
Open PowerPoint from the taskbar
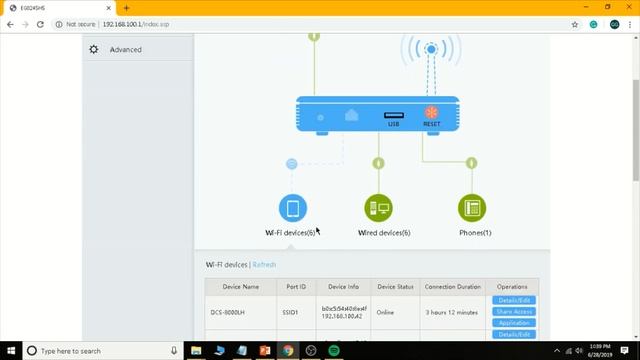click(265, 351)
